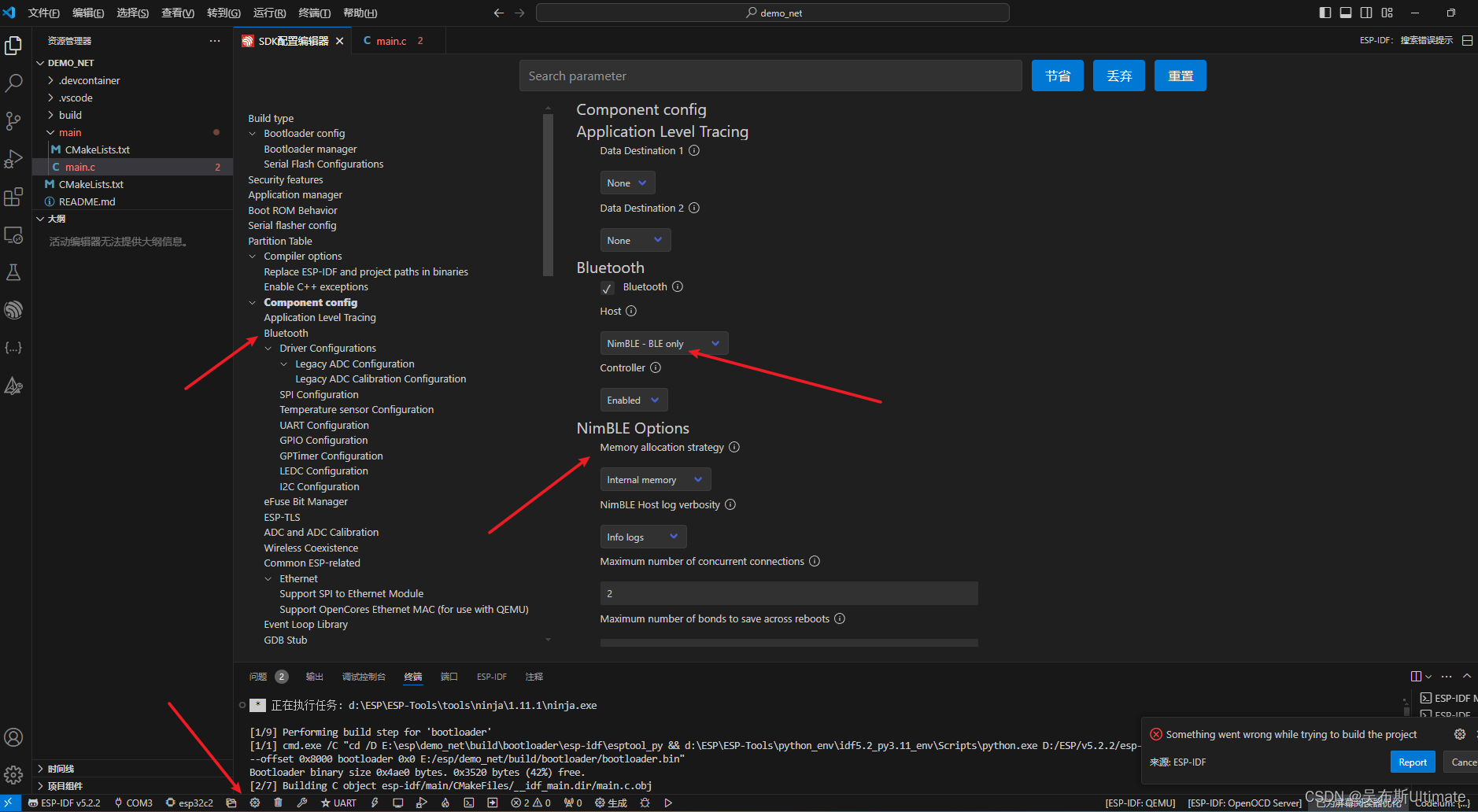Open the 终端 menu in the menu bar
The height and width of the screenshot is (812, 1478).
[313, 13]
